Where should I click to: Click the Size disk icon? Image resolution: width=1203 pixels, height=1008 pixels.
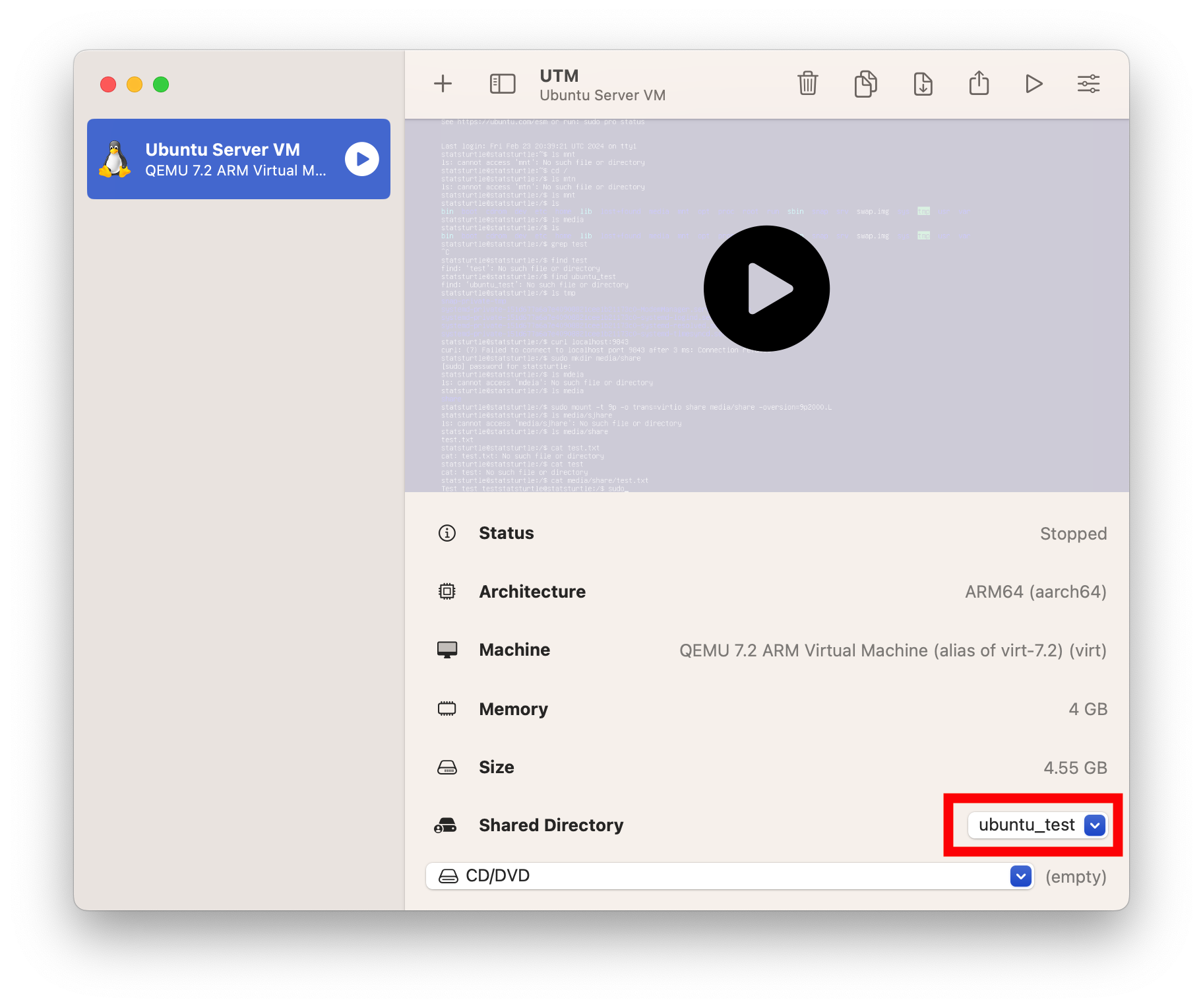coord(447,767)
